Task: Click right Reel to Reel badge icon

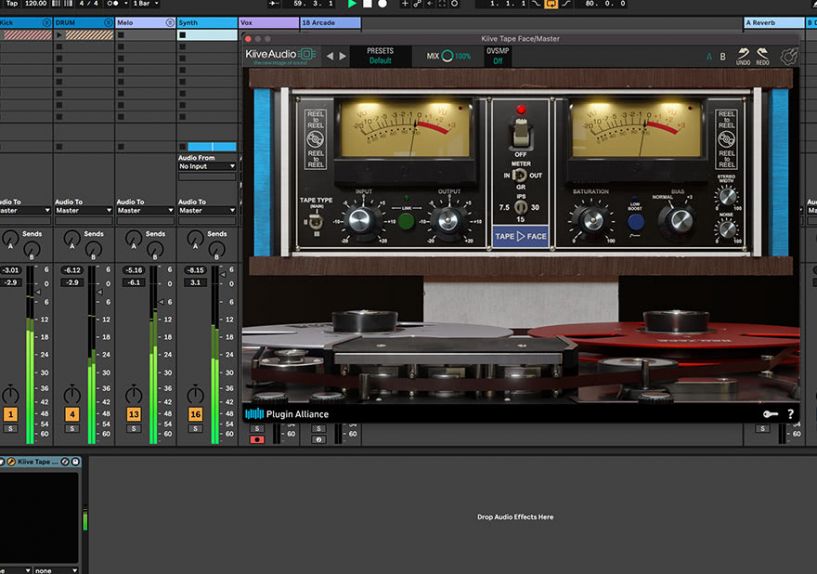Action: 726,139
